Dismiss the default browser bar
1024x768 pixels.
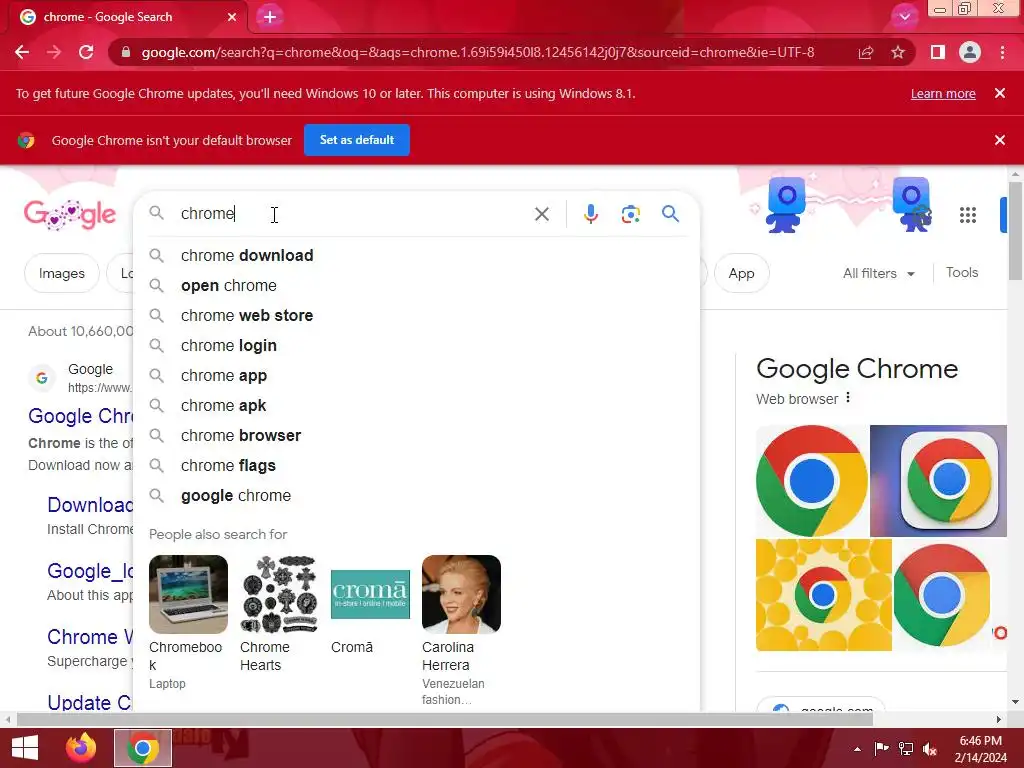[1000, 140]
